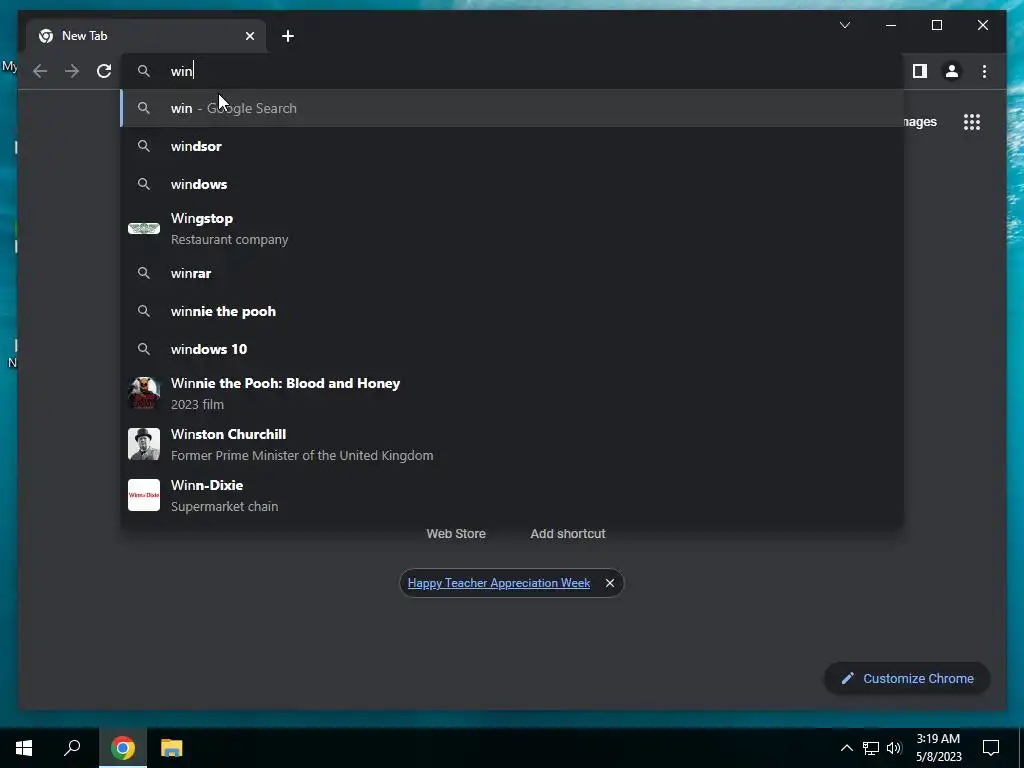Screen dimensions: 1024x768
Task: Click the magnifier icon beside windsor
Action: click(144, 146)
